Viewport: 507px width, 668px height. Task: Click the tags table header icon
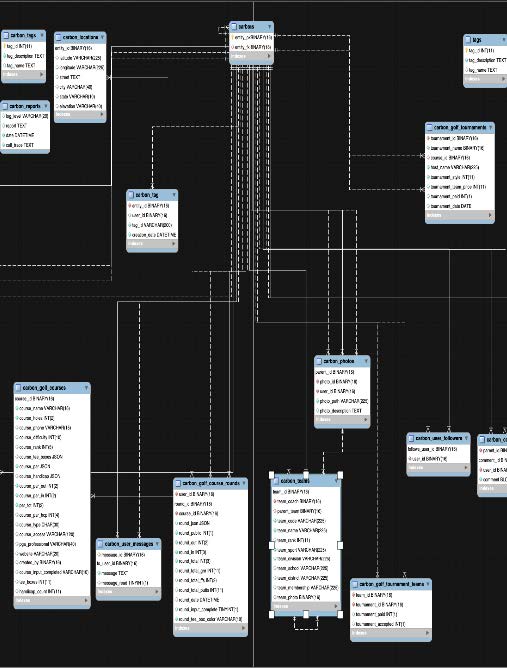click(x=468, y=40)
